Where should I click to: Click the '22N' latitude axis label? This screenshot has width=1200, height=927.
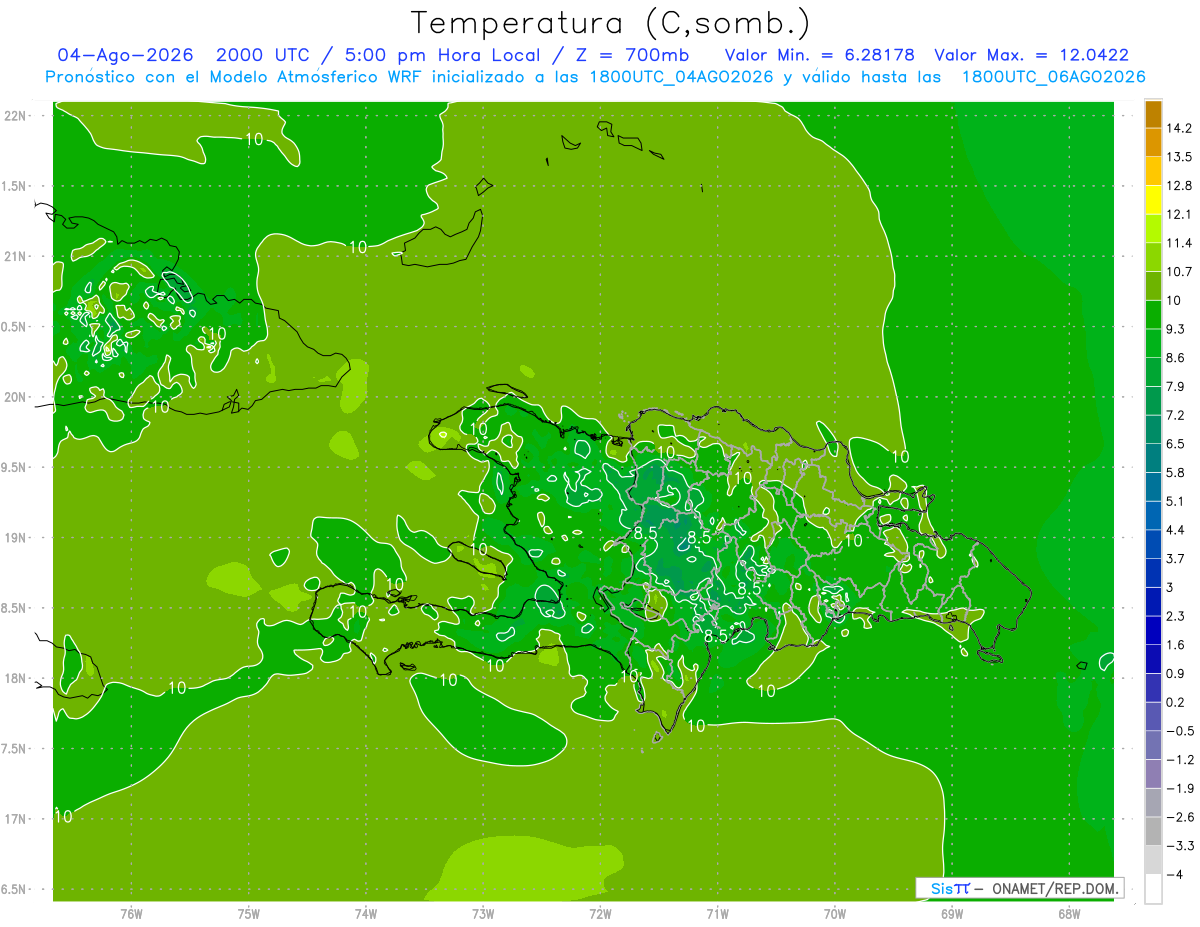15,115
